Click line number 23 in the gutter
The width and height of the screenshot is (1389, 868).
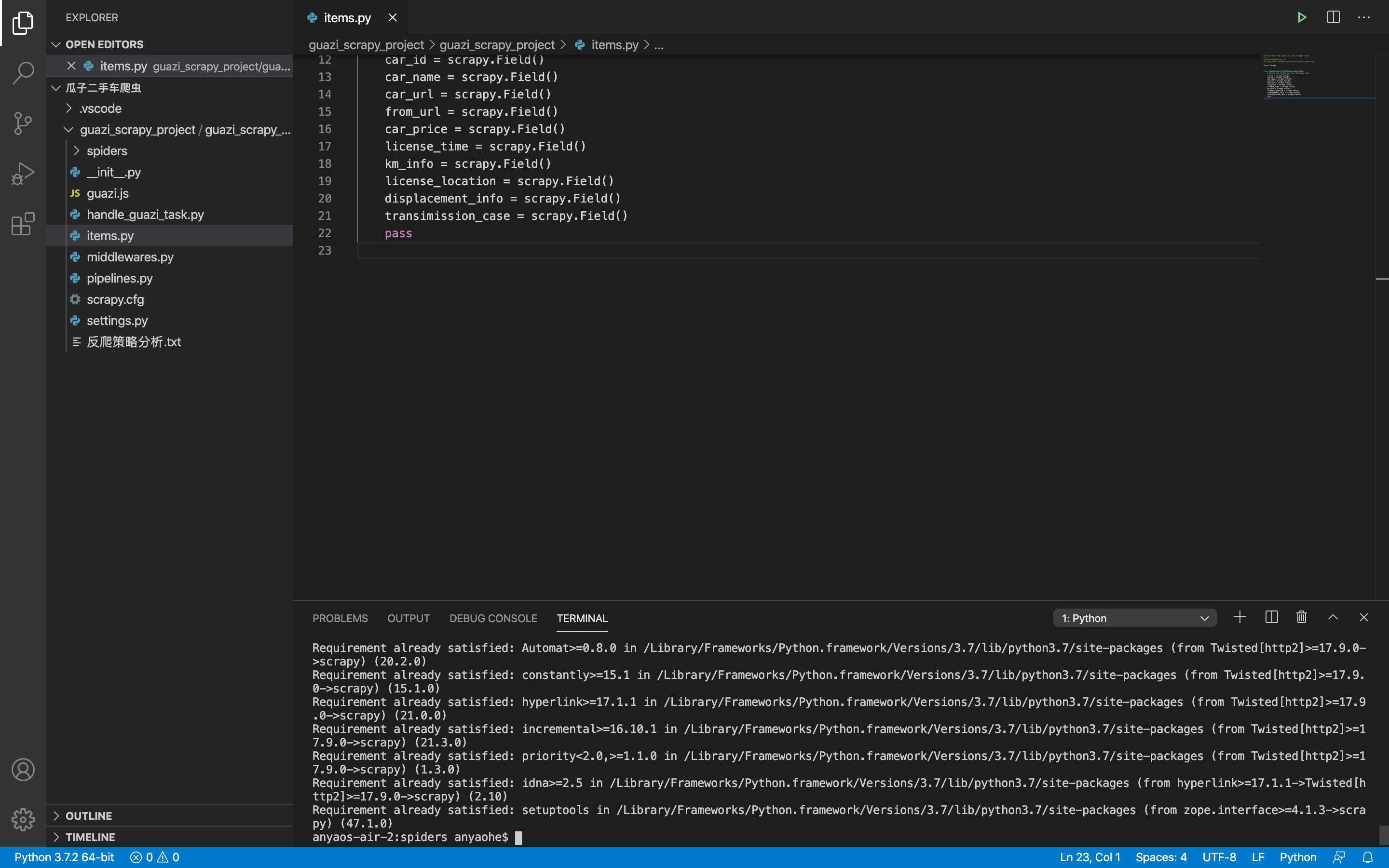325,250
